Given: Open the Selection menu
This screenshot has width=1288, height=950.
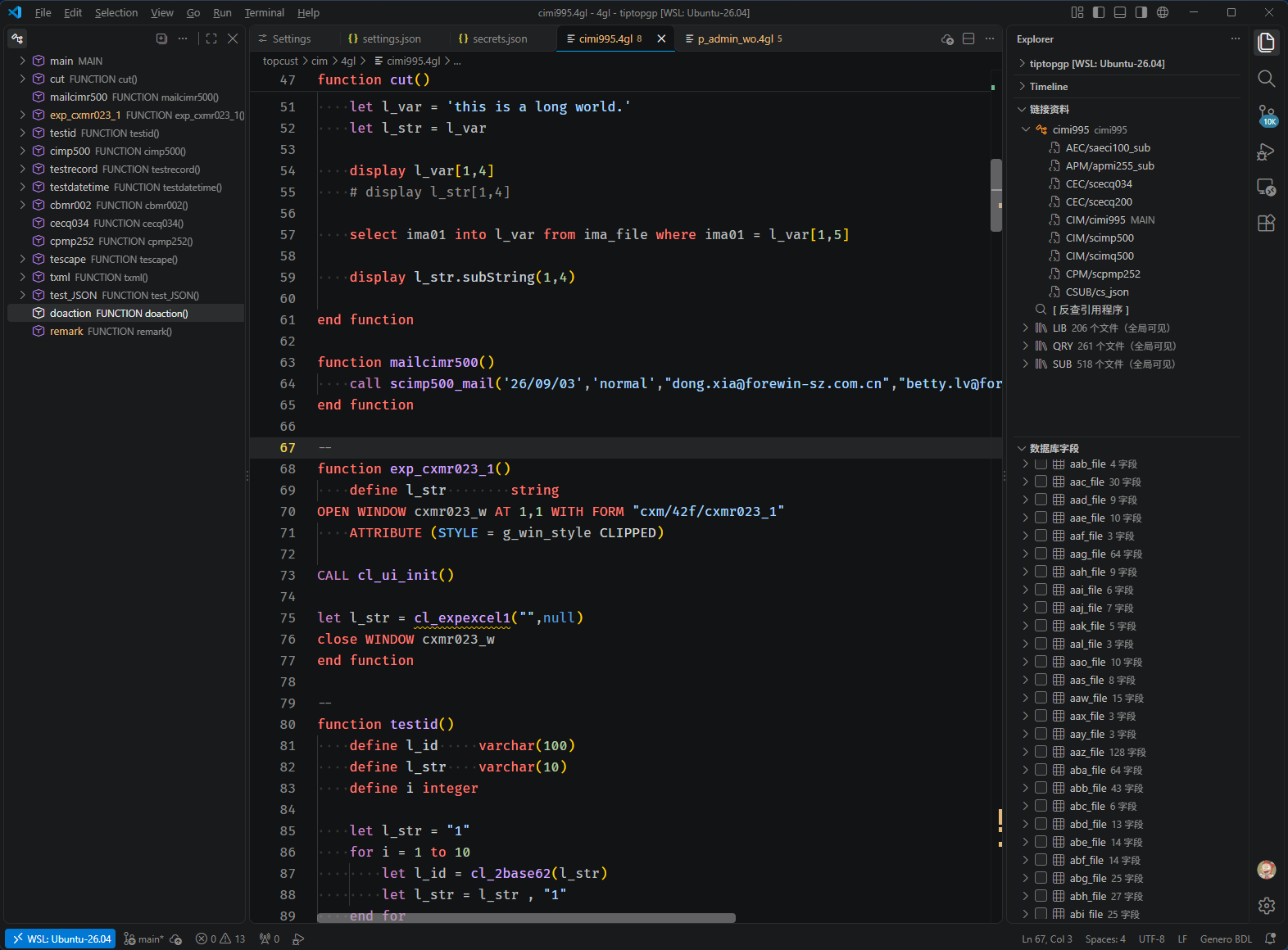Looking at the screenshot, I should (x=116, y=12).
